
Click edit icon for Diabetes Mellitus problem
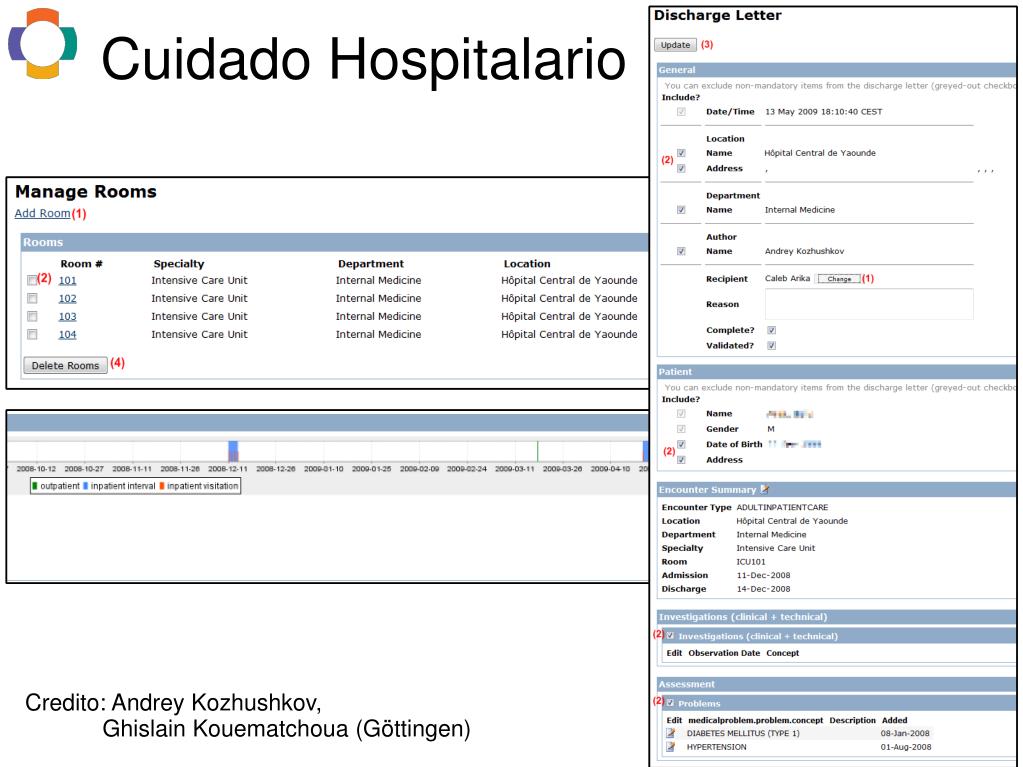pyautogui.click(x=671, y=733)
